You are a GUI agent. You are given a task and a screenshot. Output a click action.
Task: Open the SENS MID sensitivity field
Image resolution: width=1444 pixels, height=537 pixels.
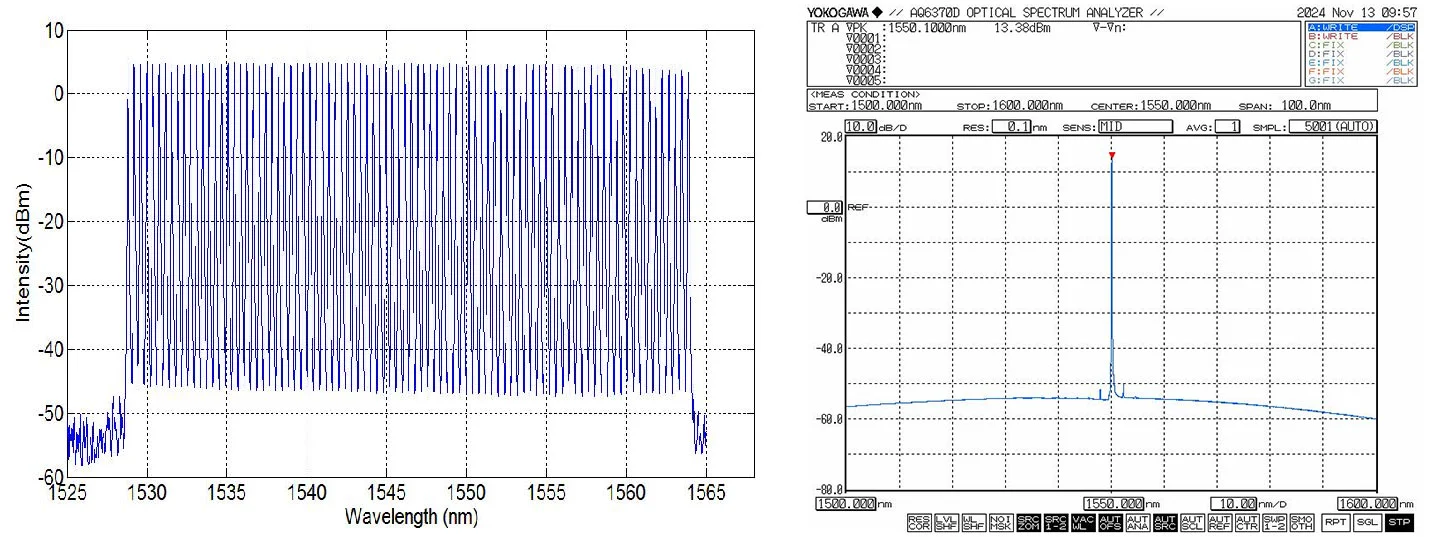click(x=1134, y=127)
